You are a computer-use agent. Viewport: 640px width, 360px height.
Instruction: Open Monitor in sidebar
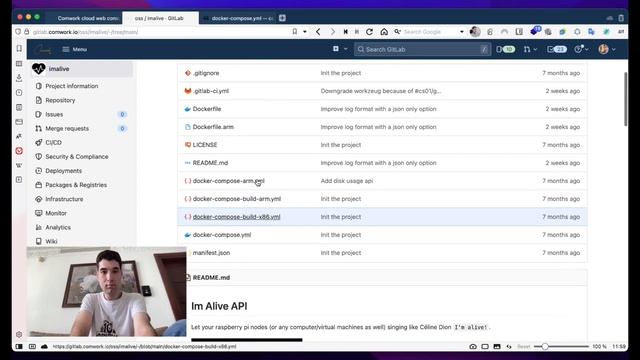pos(56,213)
